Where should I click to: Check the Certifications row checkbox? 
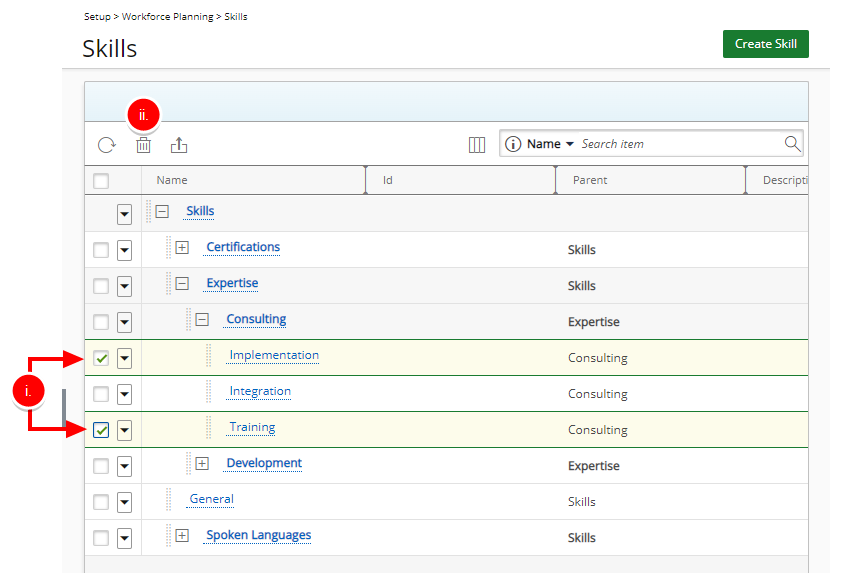[101, 250]
